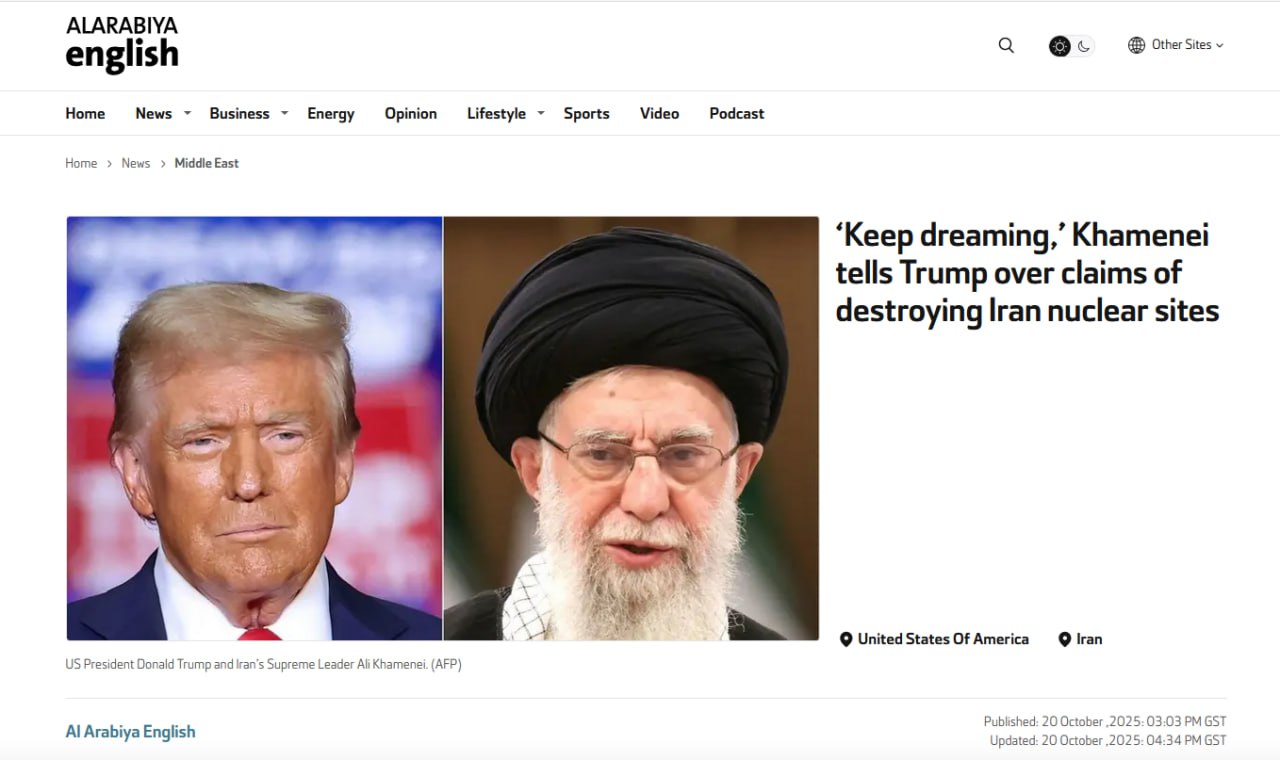Image resolution: width=1280 pixels, height=776 pixels.
Task: Open the Podcast section
Action: (737, 114)
